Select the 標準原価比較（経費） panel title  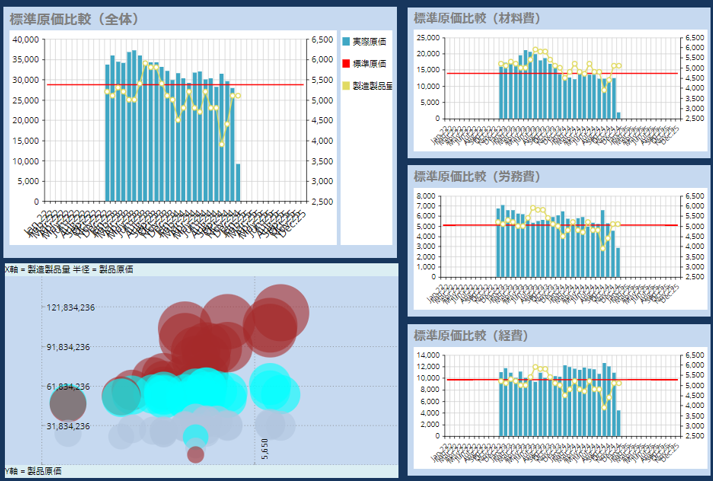(x=471, y=336)
